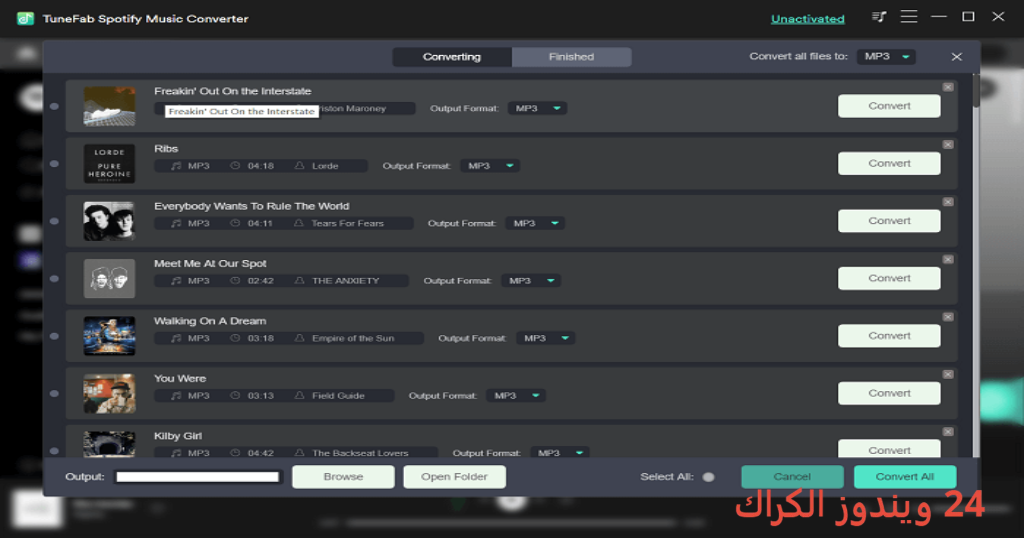The height and width of the screenshot is (538, 1024).
Task: Open output format dropdown for Meet Me At Our Spot
Action: [531, 281]
